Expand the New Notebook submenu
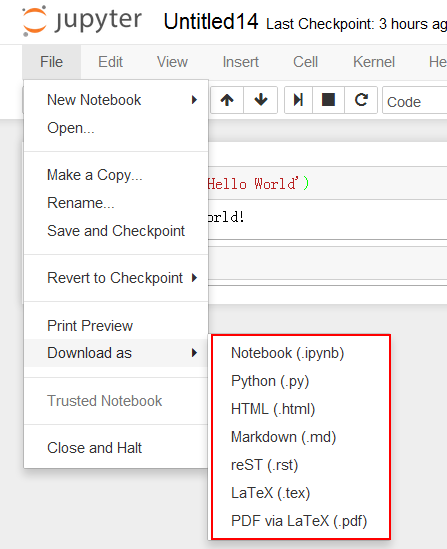This screenshot has width=447, height=549. click(116, 100)
